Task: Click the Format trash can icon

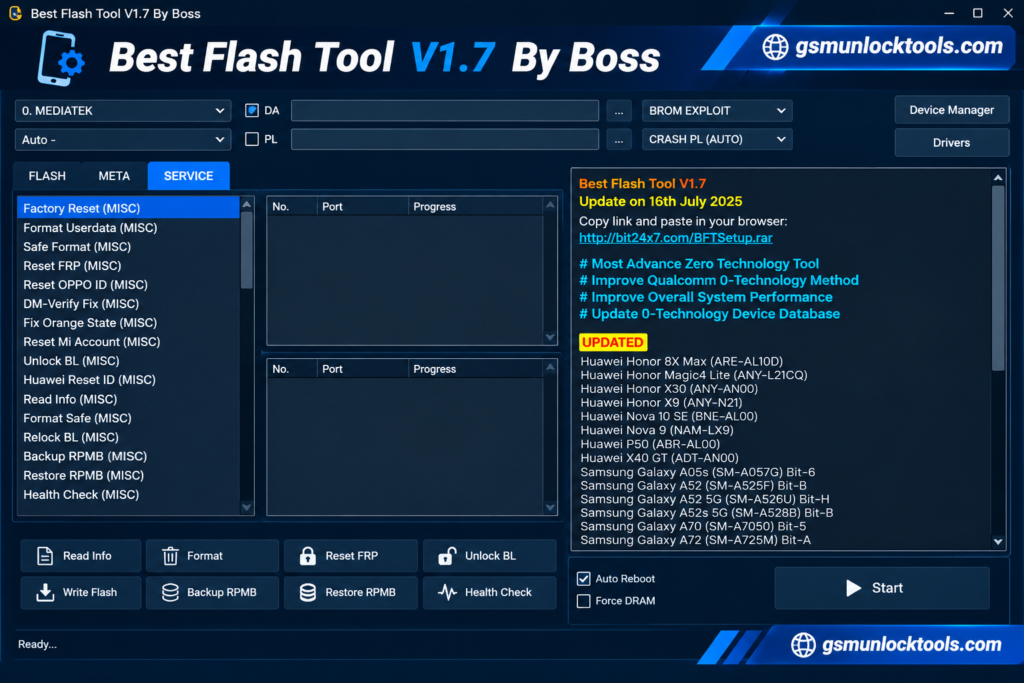Action: [170, 556]
